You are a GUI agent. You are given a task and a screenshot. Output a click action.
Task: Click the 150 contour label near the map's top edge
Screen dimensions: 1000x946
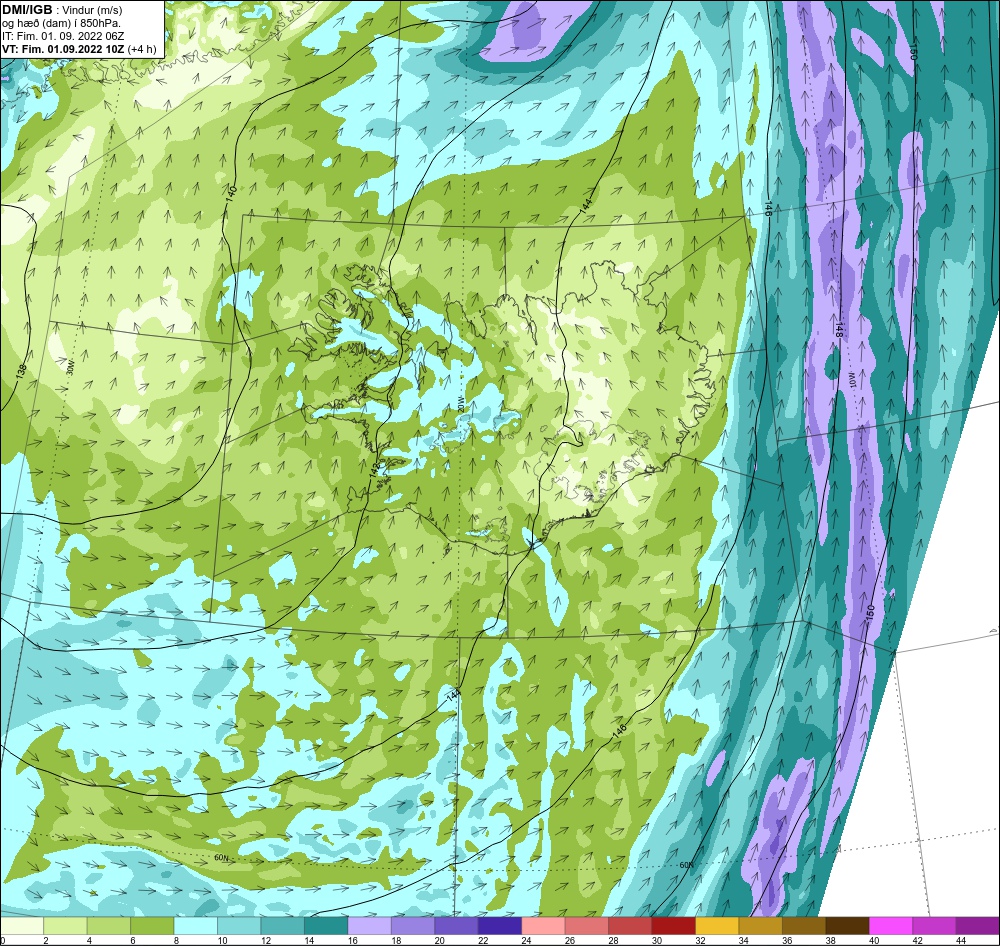coord(913,54)
